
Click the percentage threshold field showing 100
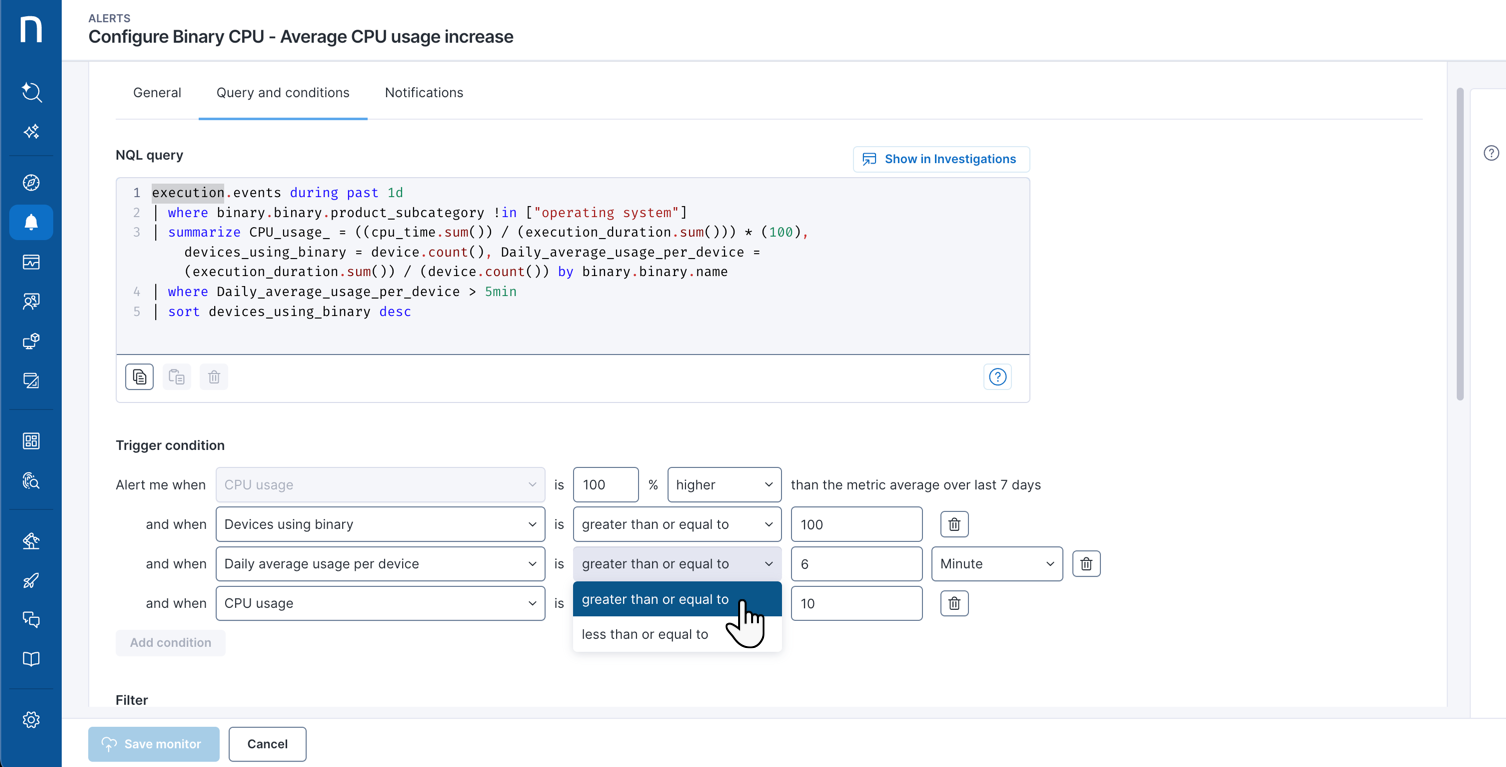point(605,485)
